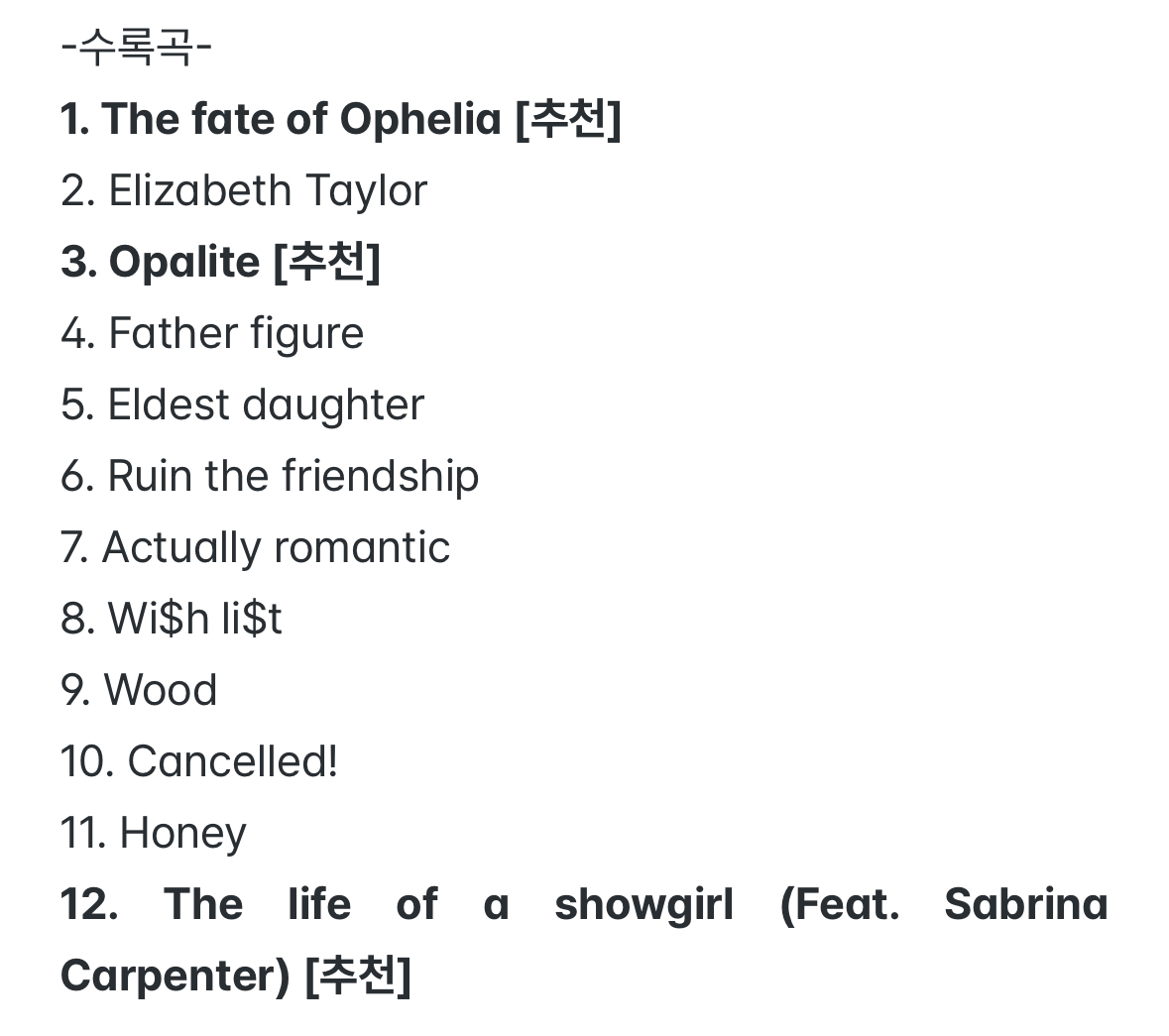Click the [추천] tag beside Opalite
Image resolution: width=1169 pixels, height=1036 pixels.
[x=326, y=262]
